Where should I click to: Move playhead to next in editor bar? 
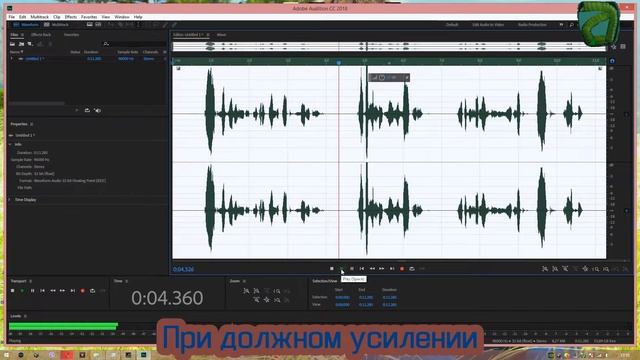392,269
